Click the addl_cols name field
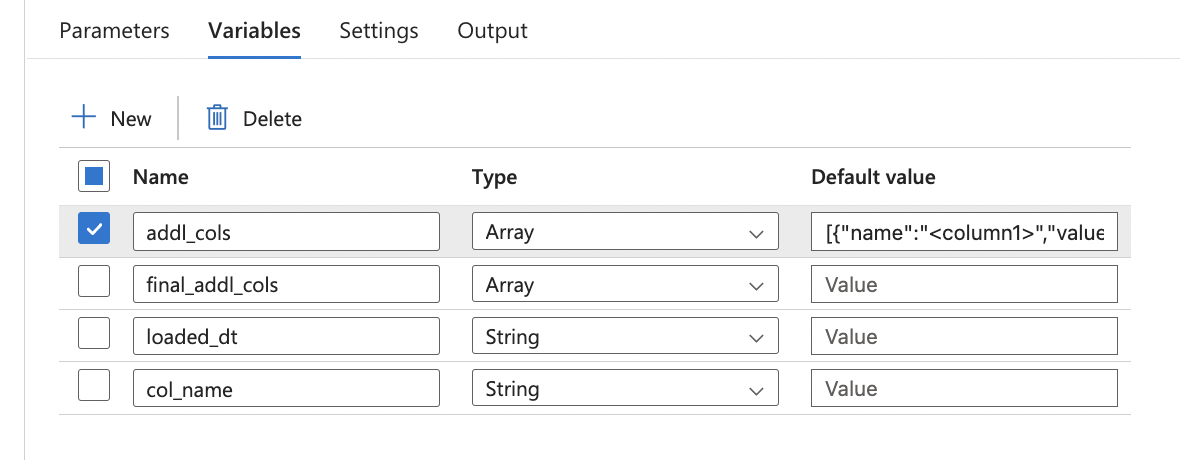This screenshot has height=460, width=1180. coord(286,232)
